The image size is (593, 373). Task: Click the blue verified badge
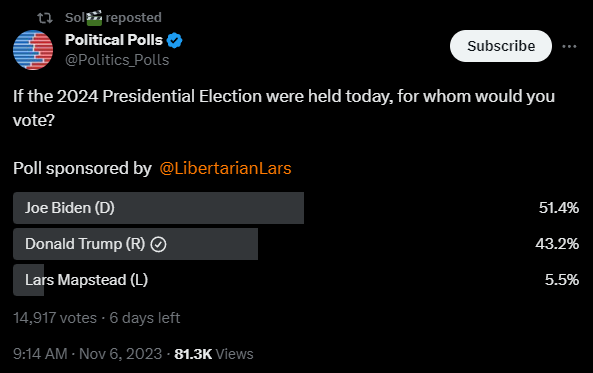click(174, 40)
